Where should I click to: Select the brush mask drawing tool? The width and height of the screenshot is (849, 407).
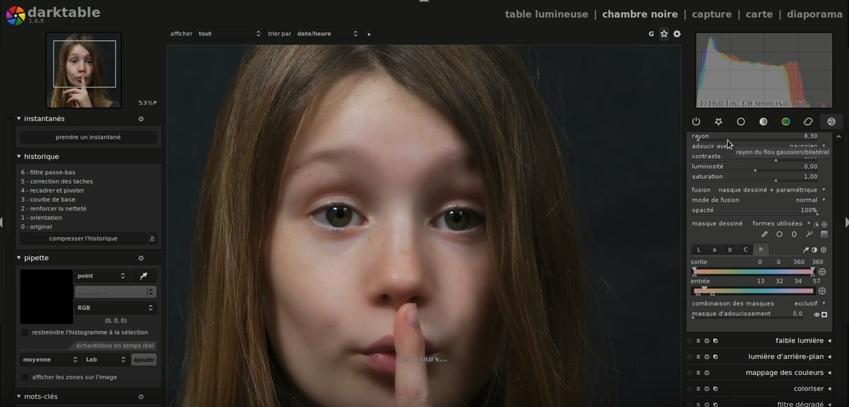click(765, 234)
